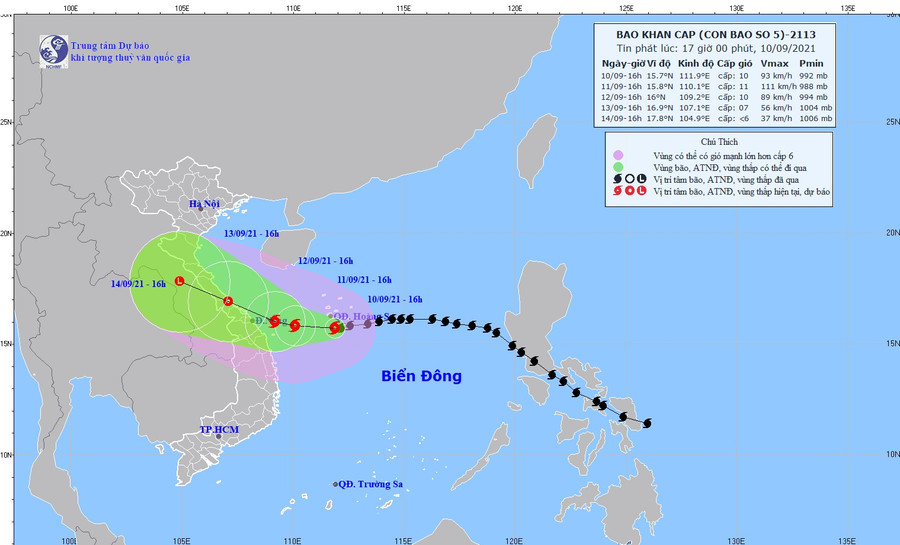Image resolution: width=900 pixels, height=545 pixels.
Task: Click the red L marker for 14/09/21
Action: [x=180, y=281]
